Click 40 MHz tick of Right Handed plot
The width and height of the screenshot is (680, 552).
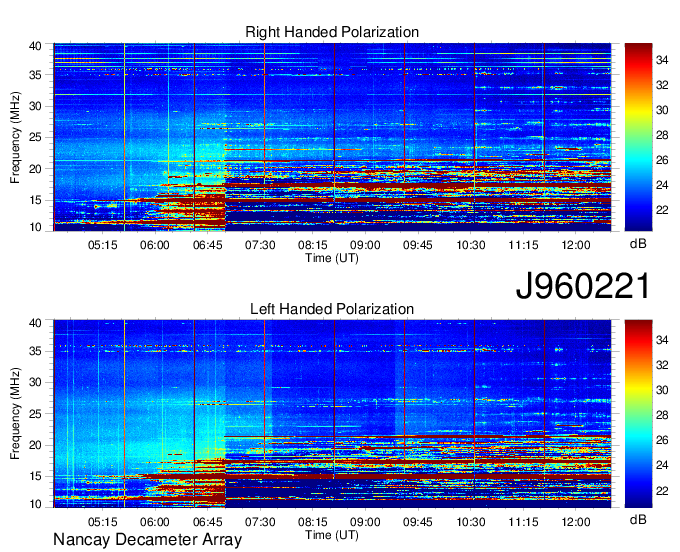35,46
